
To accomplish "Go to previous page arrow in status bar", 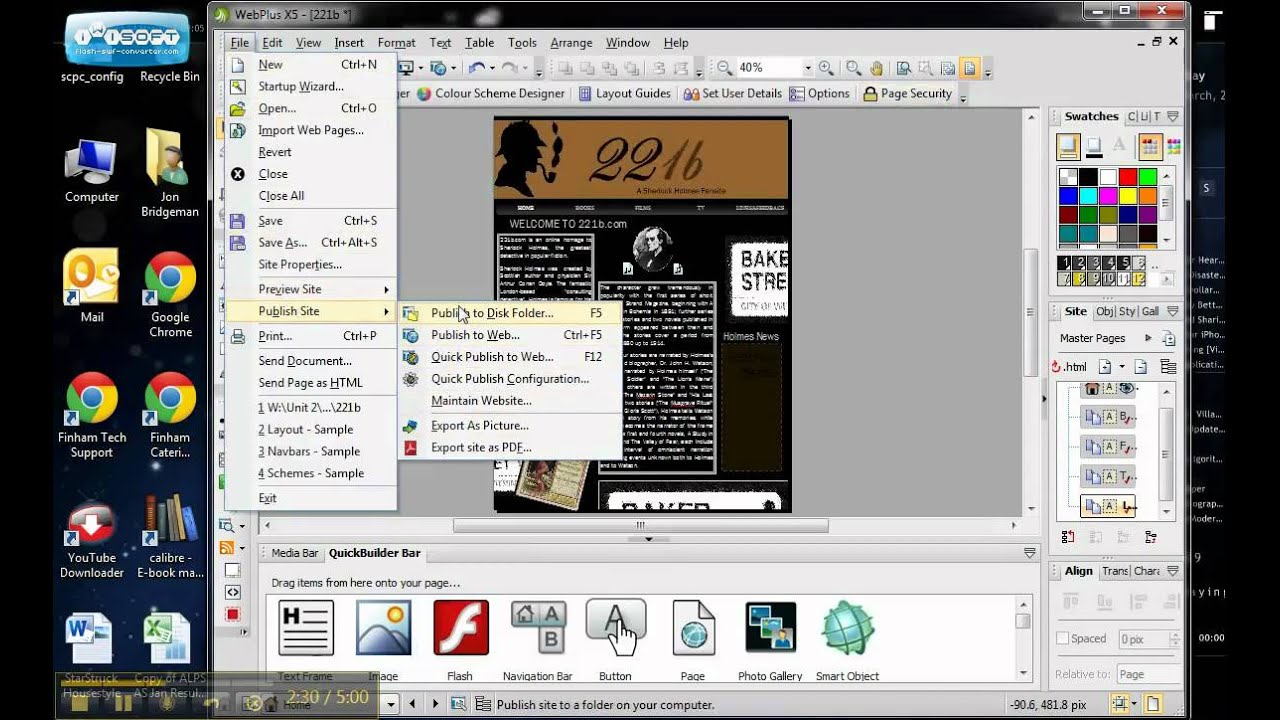I will pyautogui.click(x=413, y=704).
